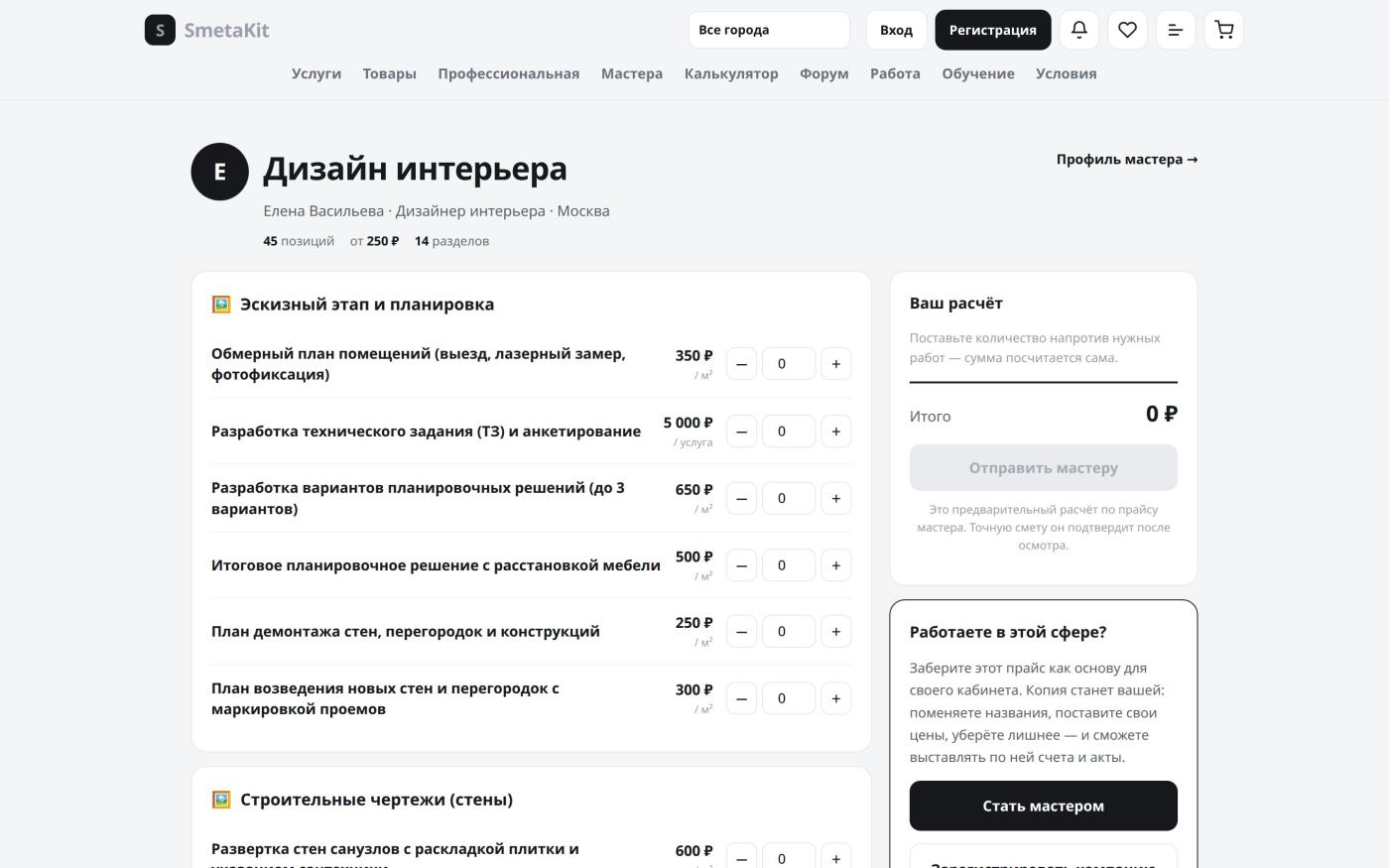Add one Разработка технического задания service
The width and height of the screenshot is (1389, 868).
836,432
